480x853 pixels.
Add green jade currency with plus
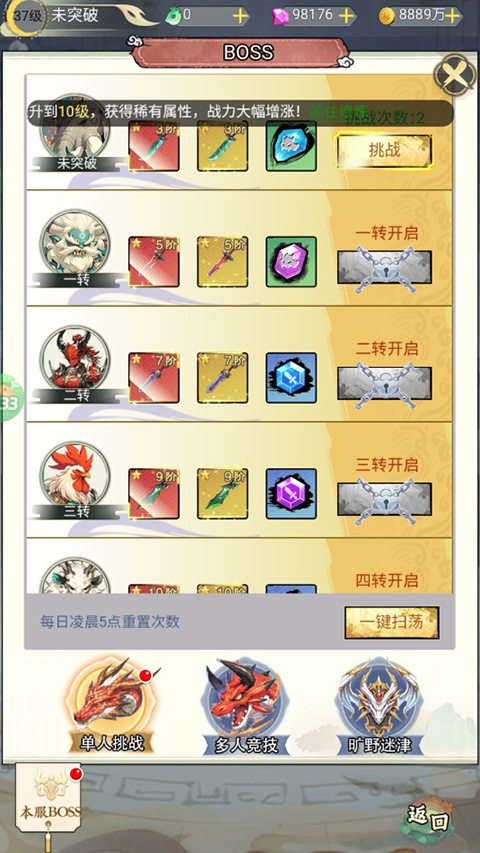tap(241, 16)
